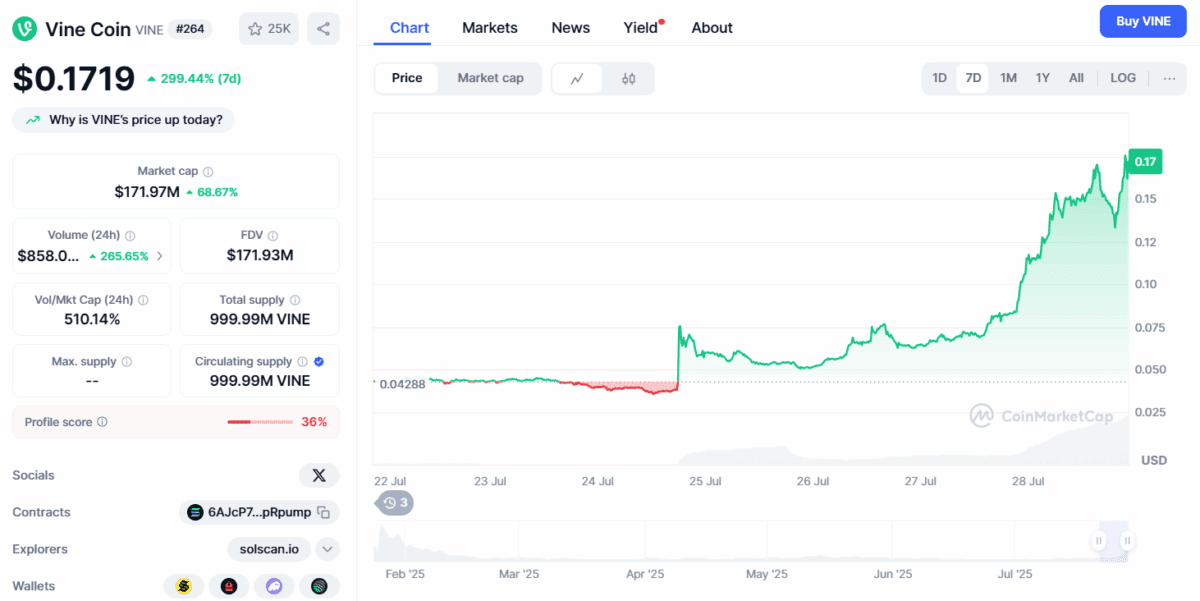Adjust the left range selector handle

[x=1099, y=541]
